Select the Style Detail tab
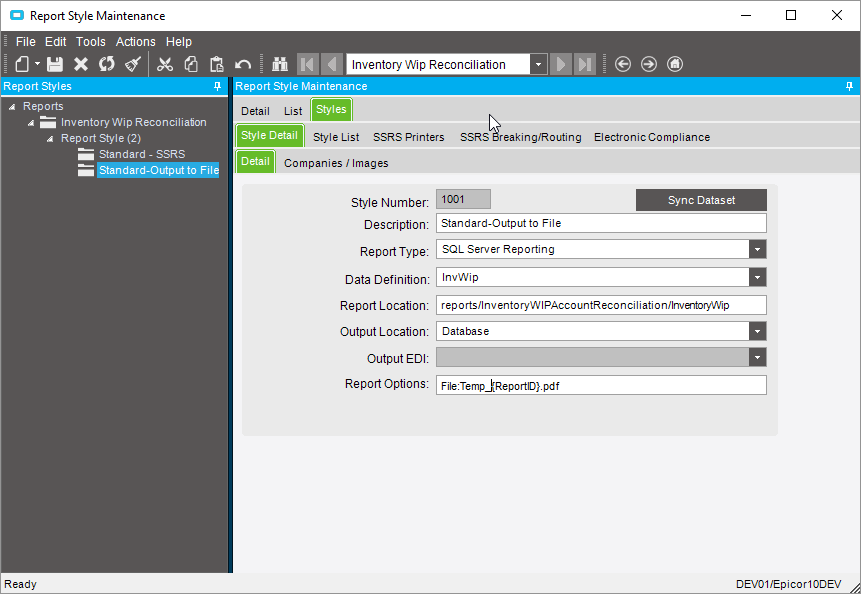 pos(269,136)
